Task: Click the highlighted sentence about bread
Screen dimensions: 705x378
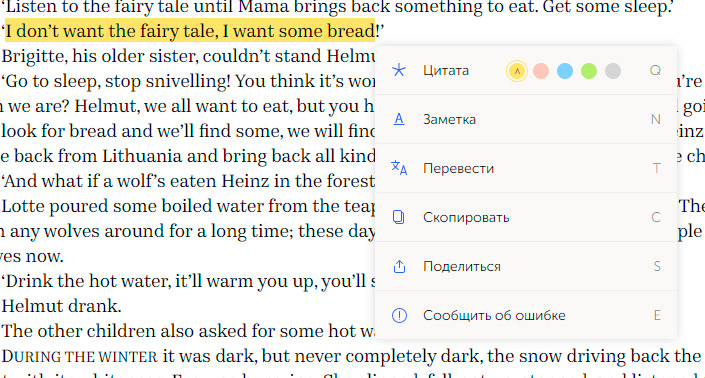Action: coord(190,31)
